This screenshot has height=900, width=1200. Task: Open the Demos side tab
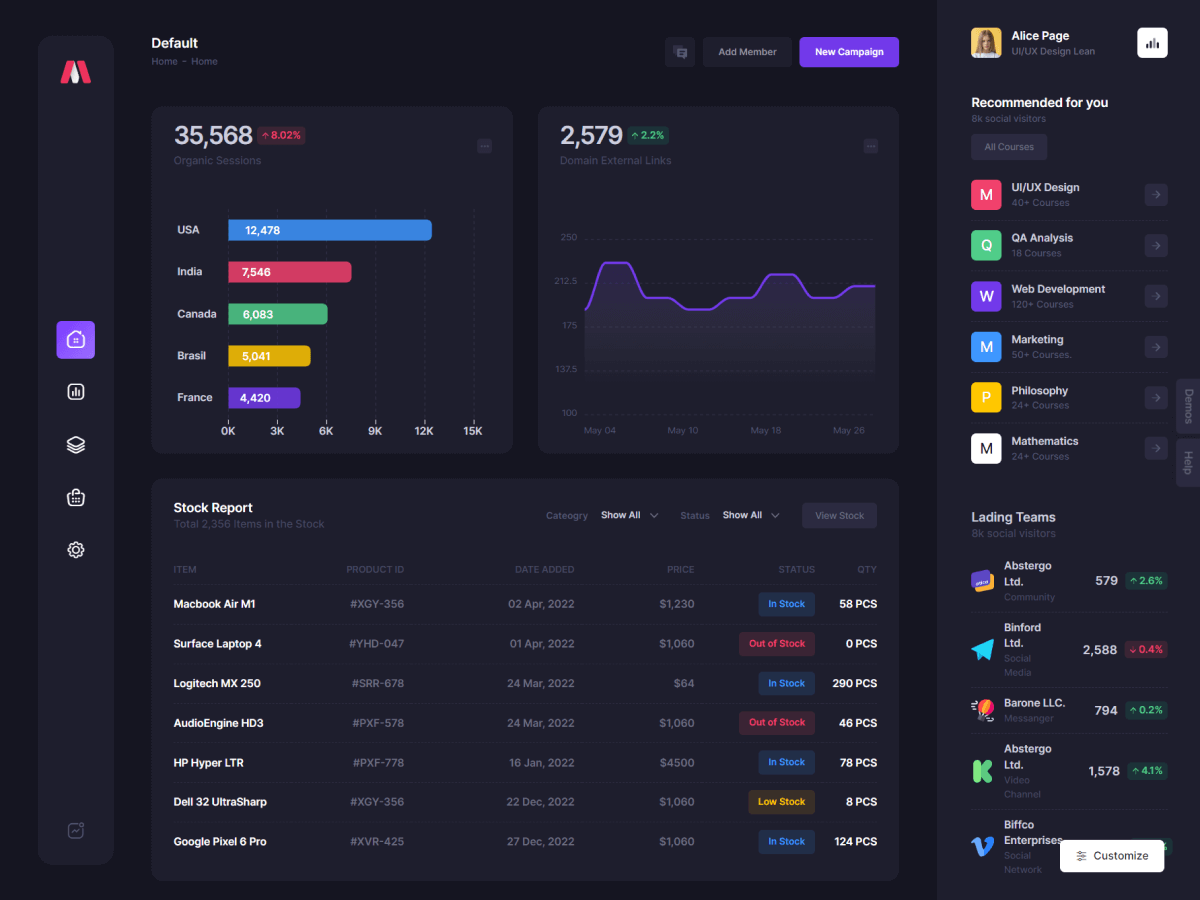(x=1188, y=406)
